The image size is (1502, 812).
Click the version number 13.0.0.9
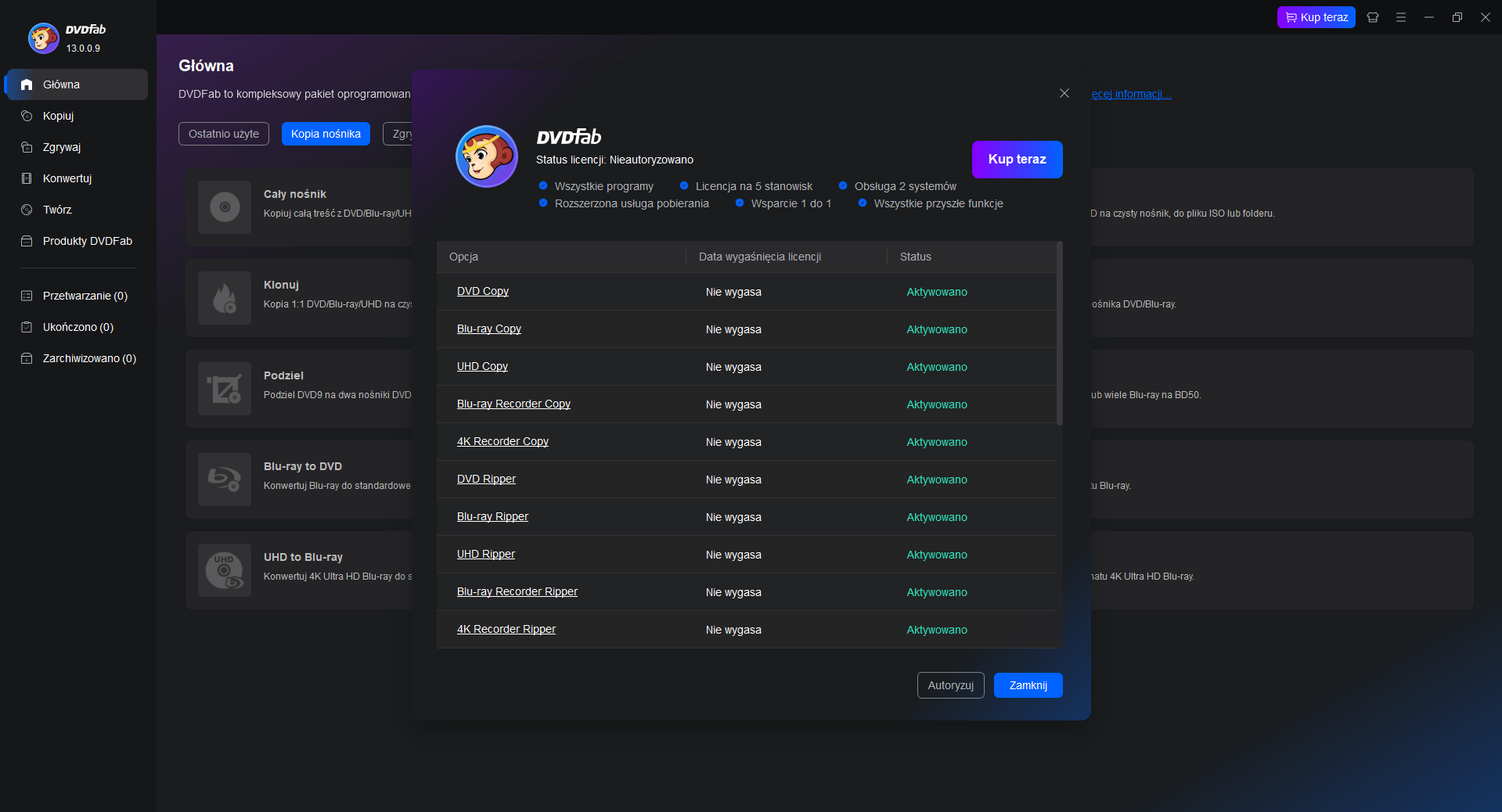point(83,49)
